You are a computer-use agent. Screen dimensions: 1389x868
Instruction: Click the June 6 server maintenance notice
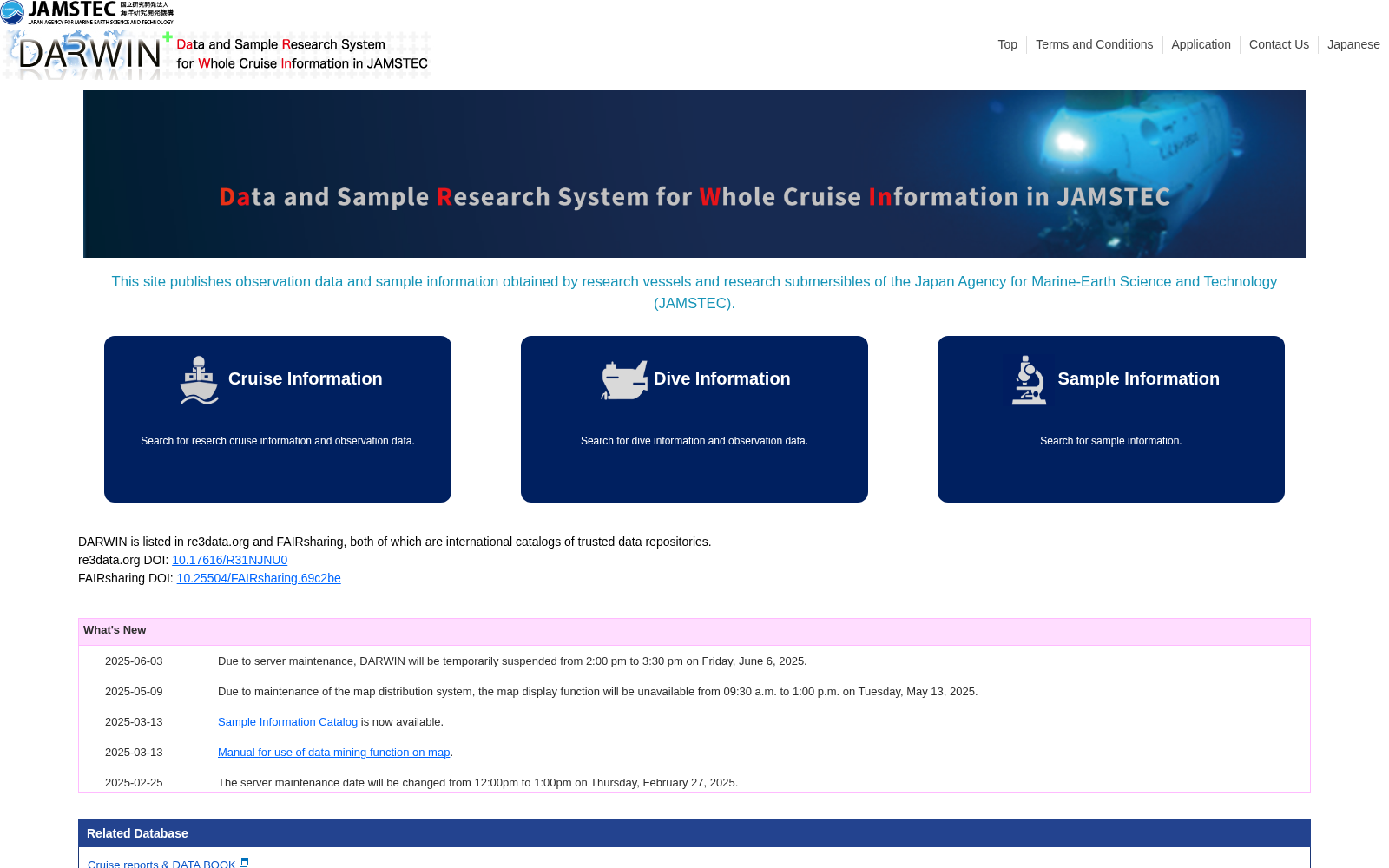512,661
